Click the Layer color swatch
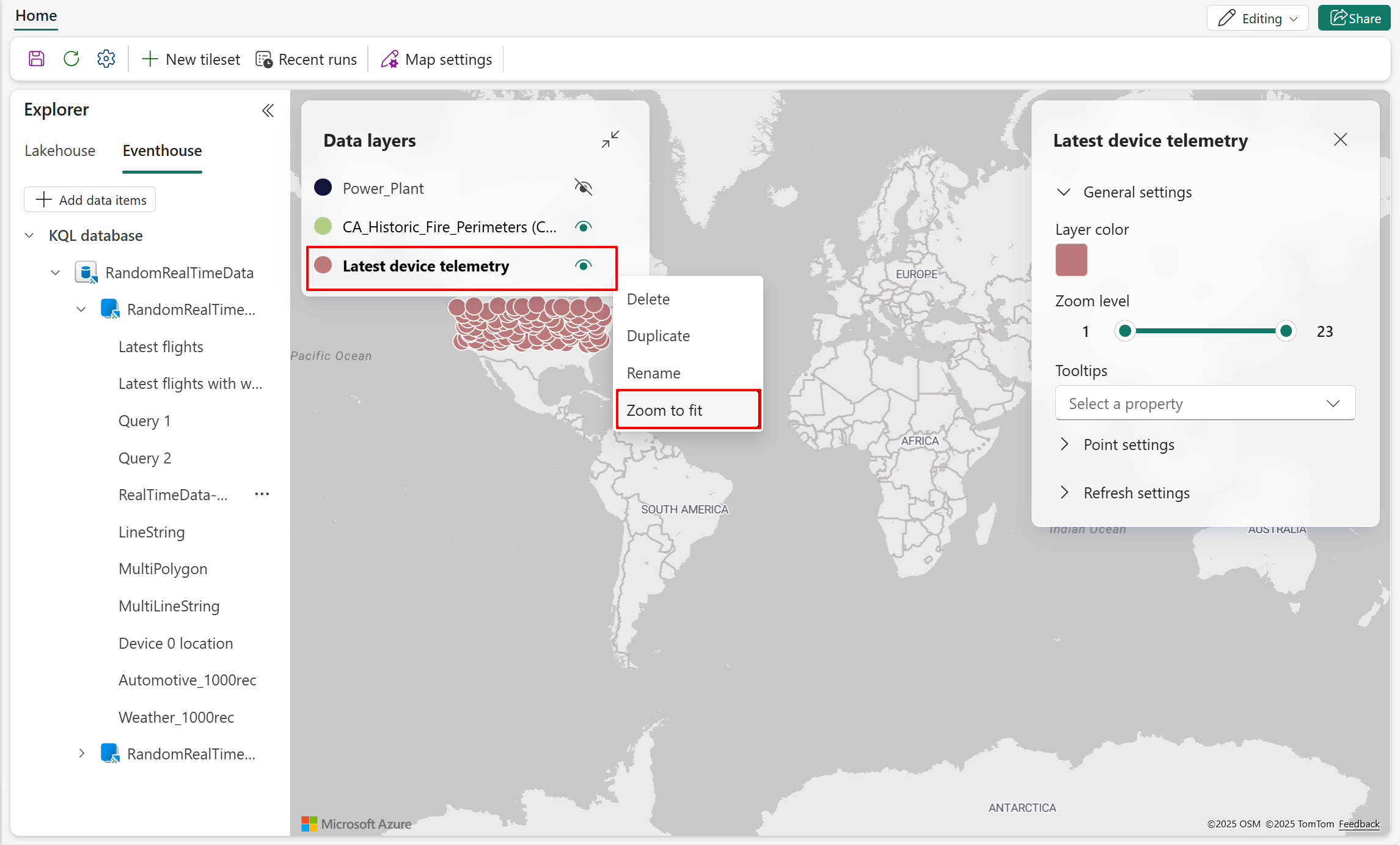Image resolution: width=1400 pixels, height=845 pixels. pyautogui.click(x=1071, y=260)
